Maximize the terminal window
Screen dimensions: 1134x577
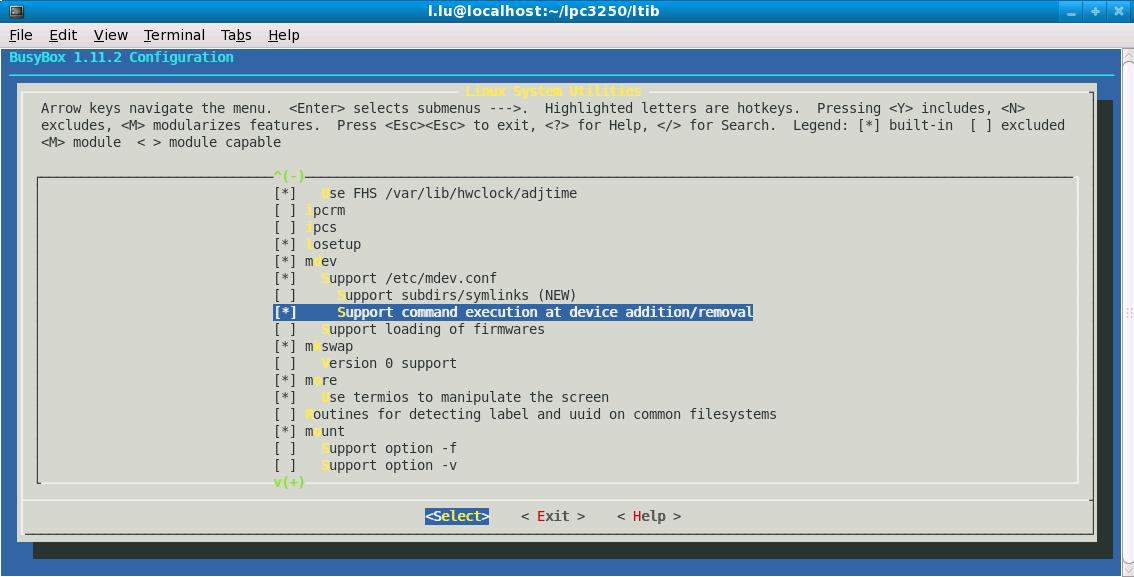pos(1095,12)
